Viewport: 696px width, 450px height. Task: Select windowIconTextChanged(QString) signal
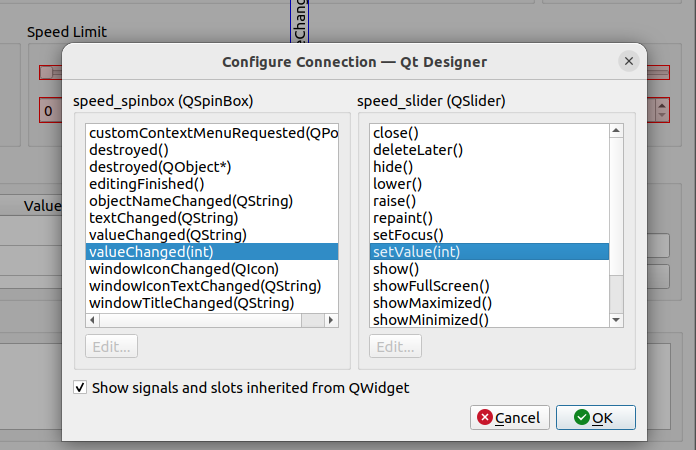click(212, 286)
